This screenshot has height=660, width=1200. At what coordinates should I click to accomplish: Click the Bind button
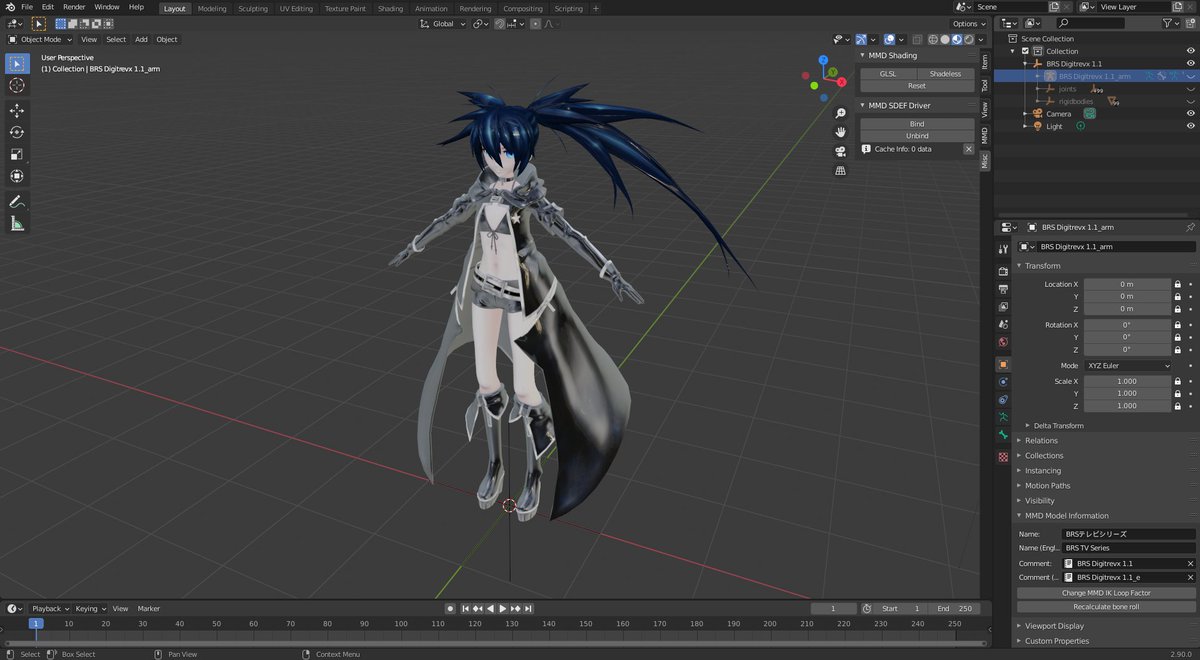[917, 124]
